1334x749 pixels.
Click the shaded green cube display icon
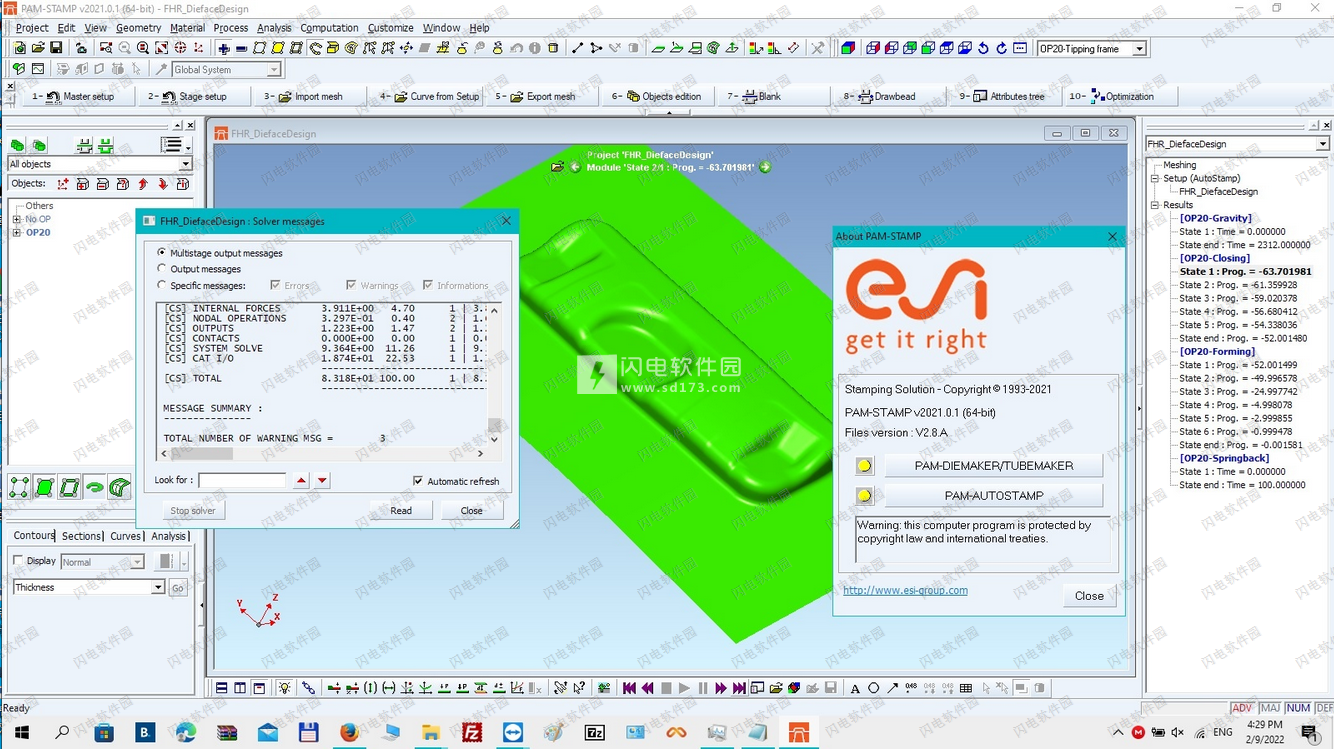point(847,48)
